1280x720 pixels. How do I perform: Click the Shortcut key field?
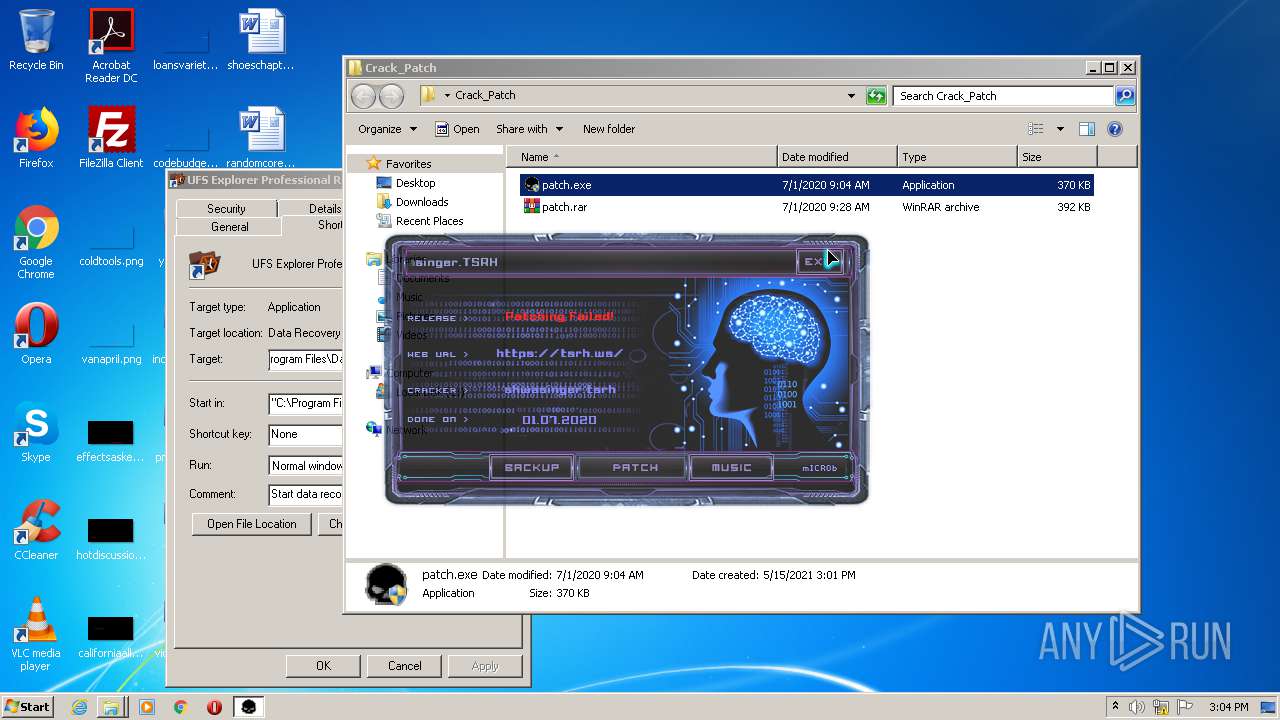click(305, 434)
